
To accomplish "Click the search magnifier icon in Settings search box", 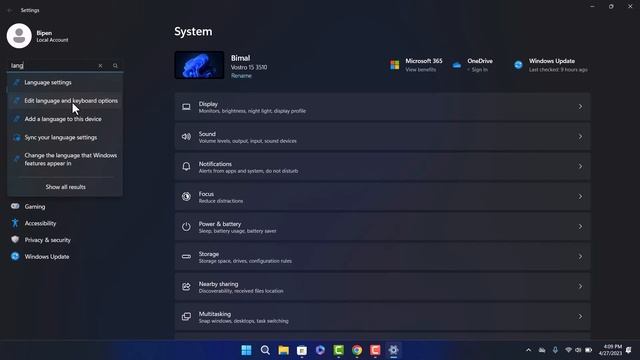I will pos(116,66).
